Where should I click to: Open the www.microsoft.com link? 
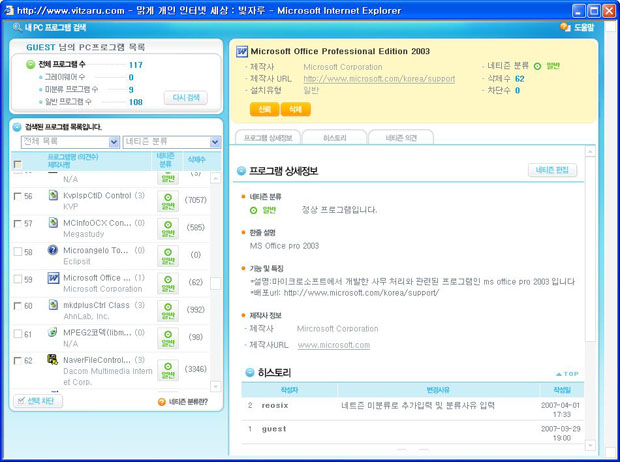334,345
